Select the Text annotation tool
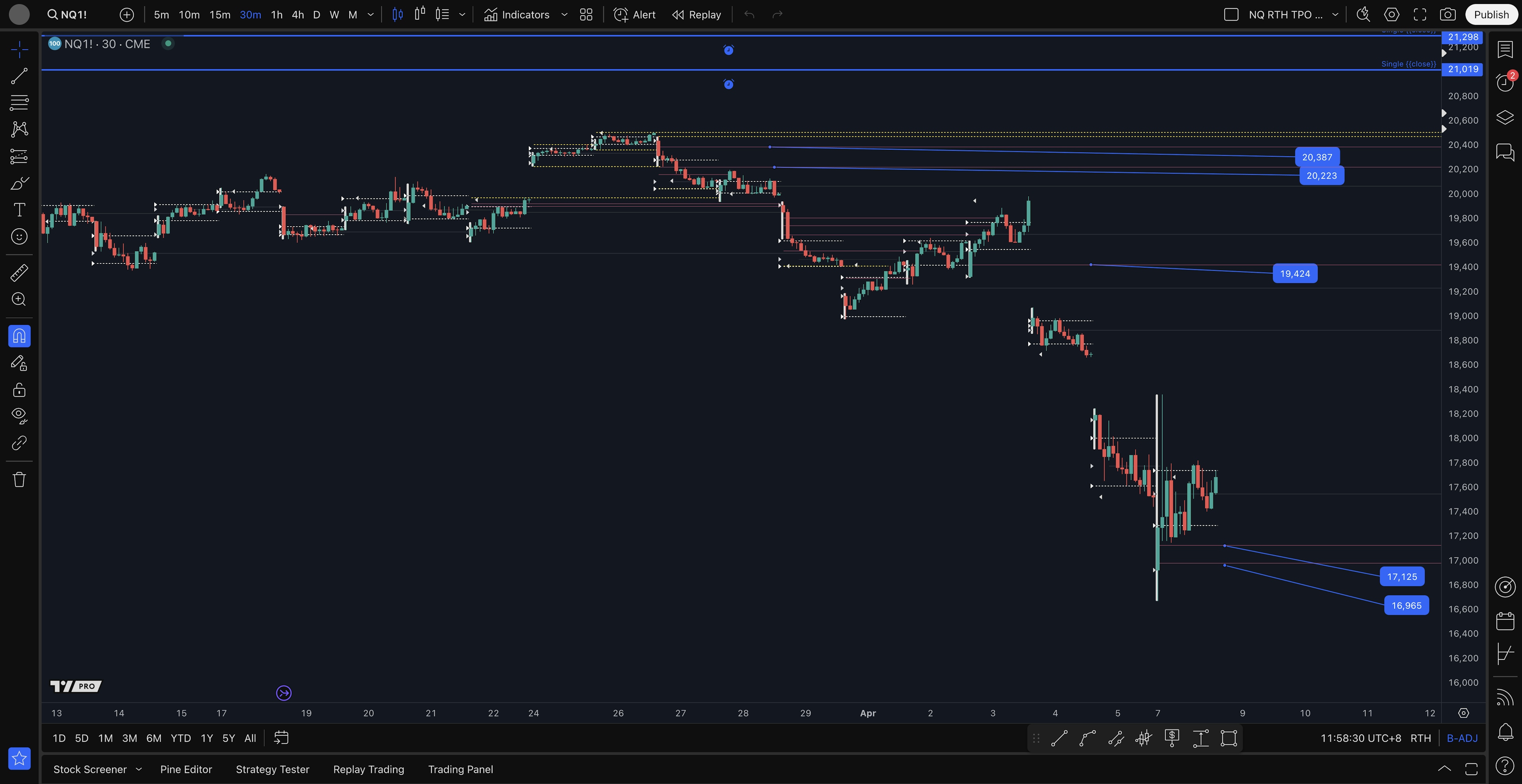1522x784 pixels. (x=19, y=210)
